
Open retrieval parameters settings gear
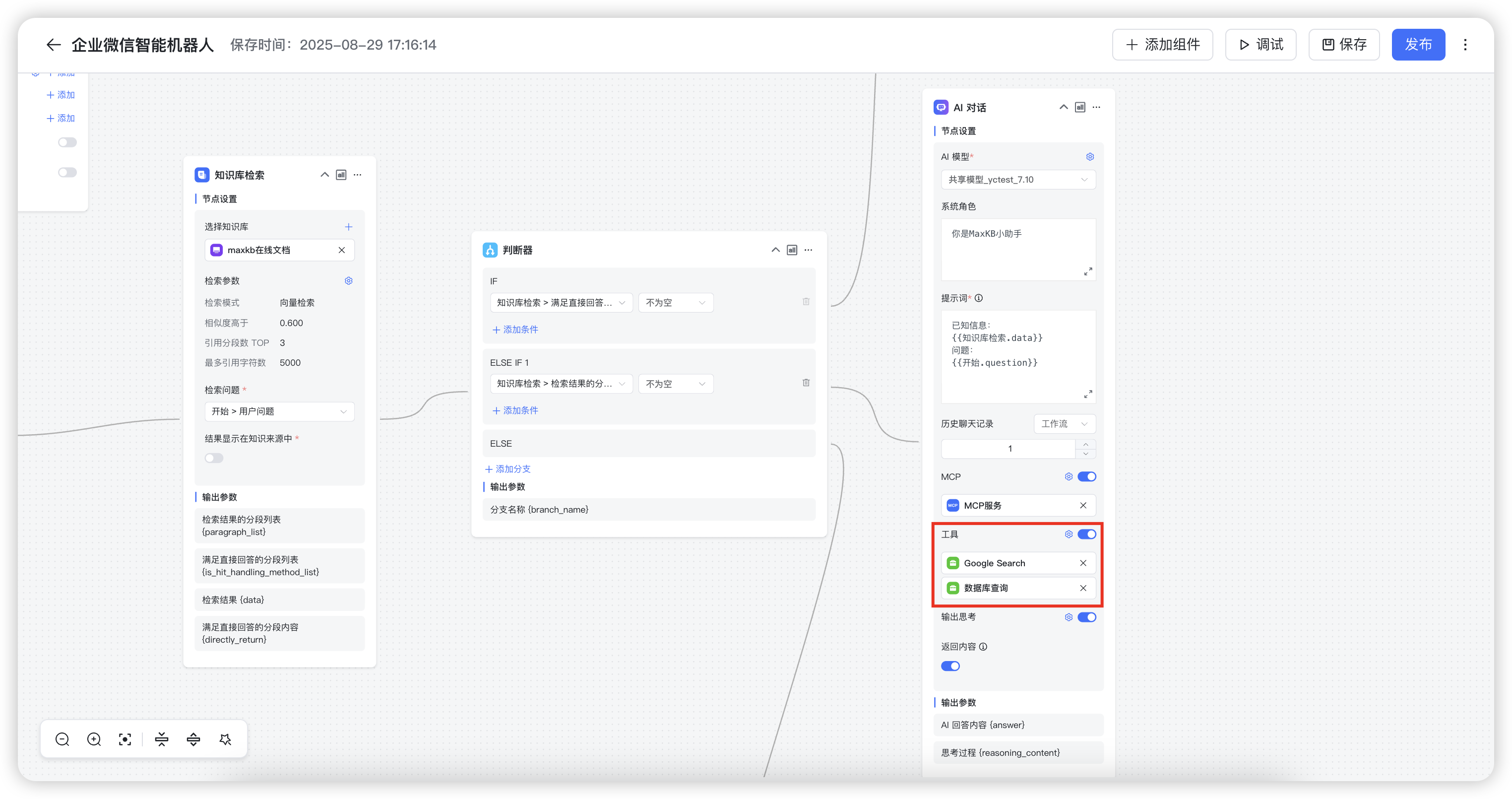click(349, 280)
